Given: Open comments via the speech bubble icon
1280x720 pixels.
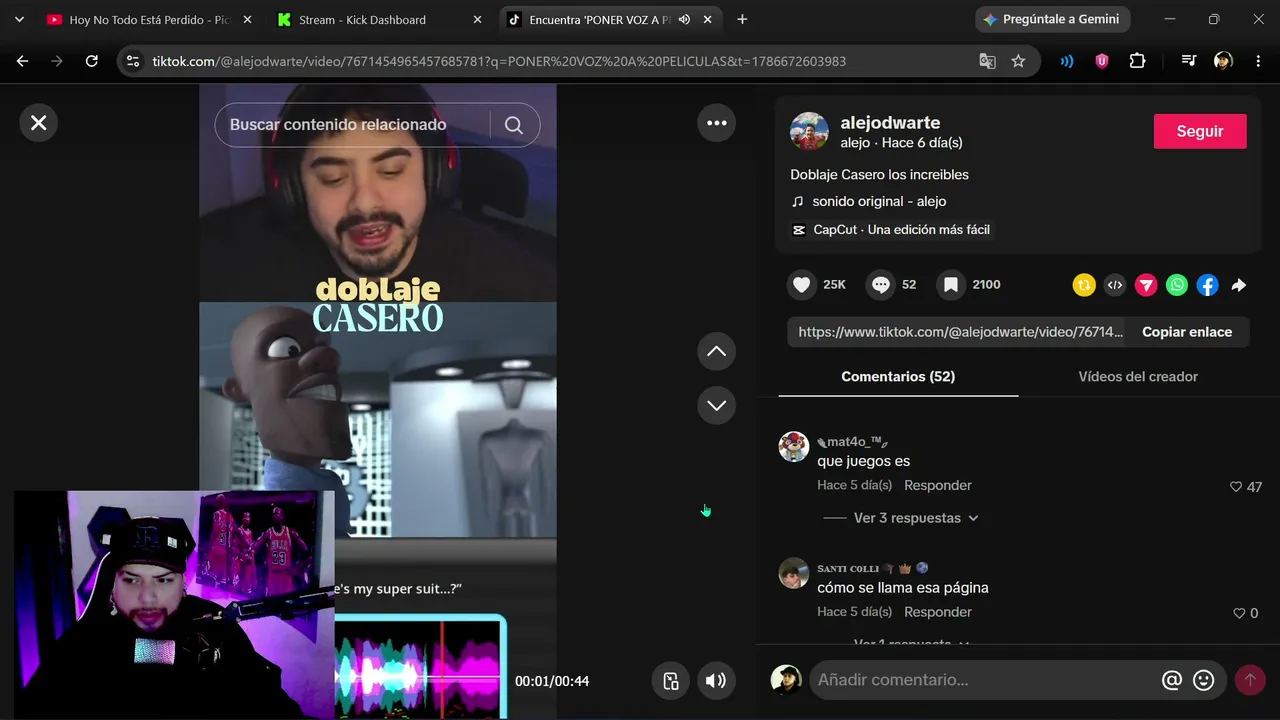Looking at the screenshot, I should (x=881, y=285).
